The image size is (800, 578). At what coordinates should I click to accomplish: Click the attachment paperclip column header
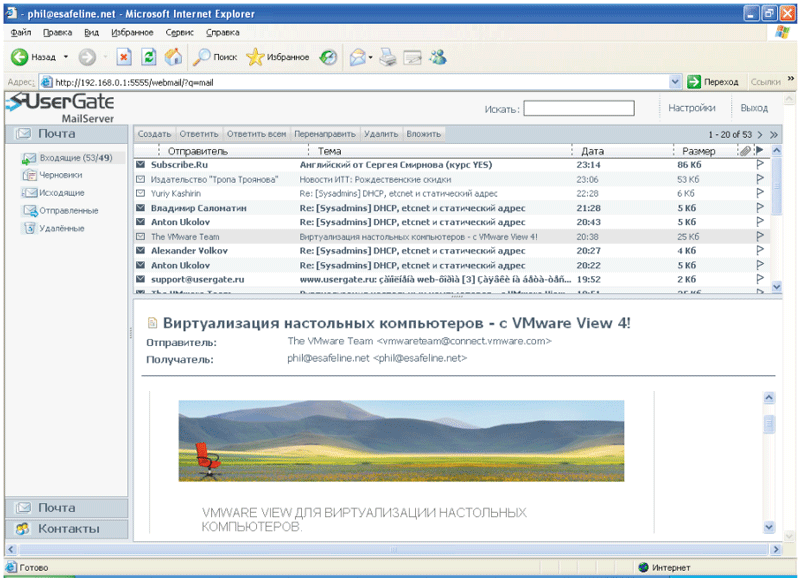tap(745, 150)
